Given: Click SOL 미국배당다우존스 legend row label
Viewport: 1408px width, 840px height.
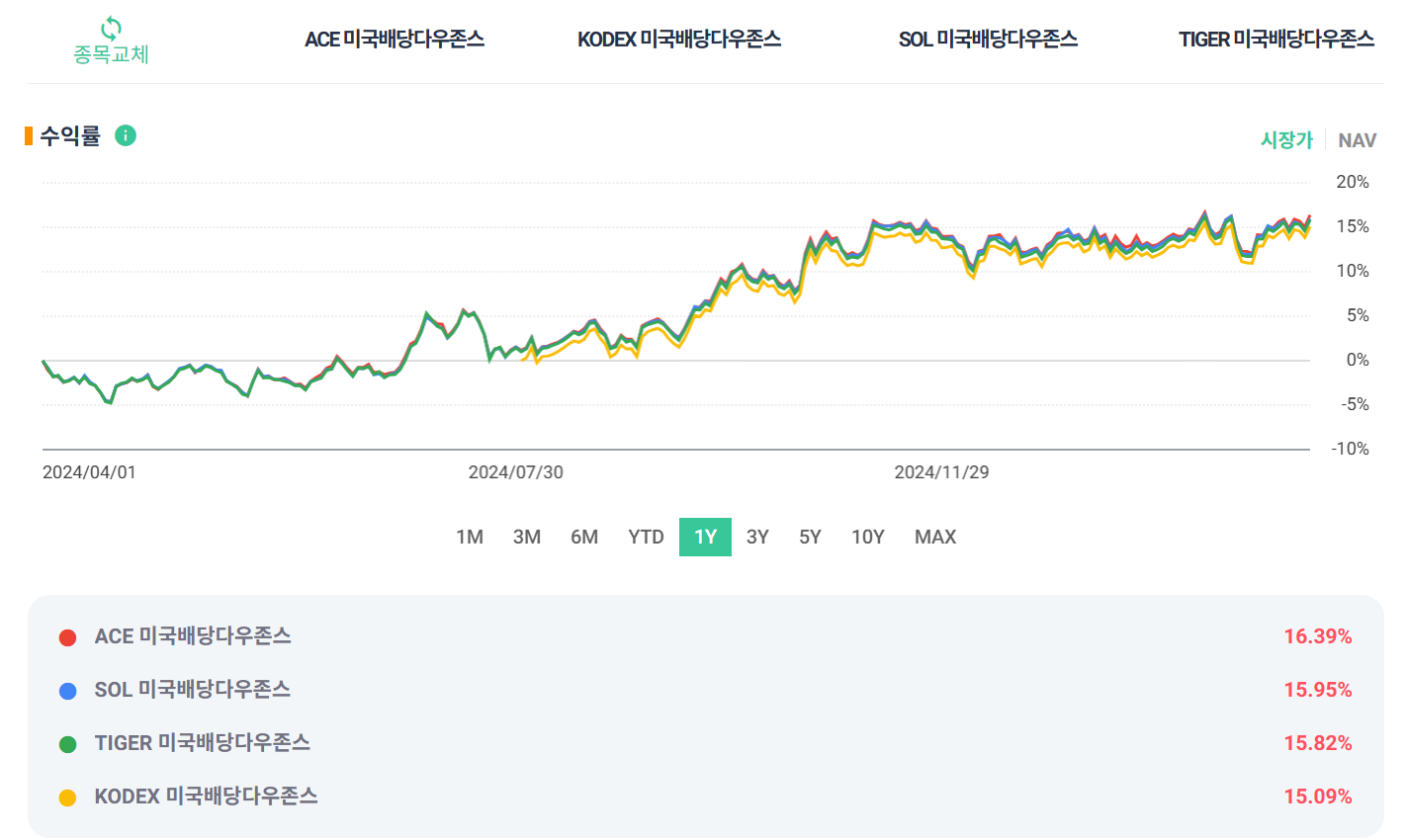Looking at the screenshot, I should 192,690.
